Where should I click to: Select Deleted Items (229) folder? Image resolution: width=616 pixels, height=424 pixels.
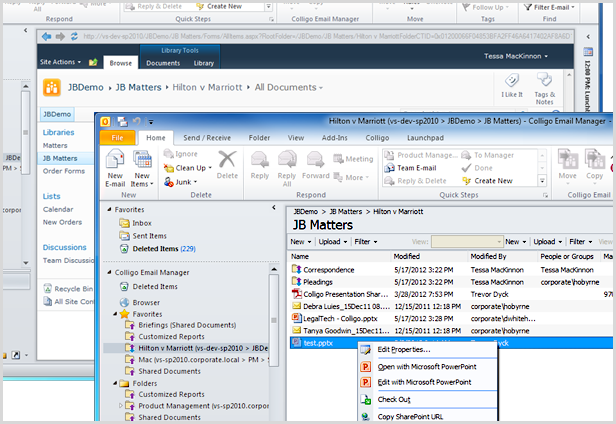pos(158,249)
